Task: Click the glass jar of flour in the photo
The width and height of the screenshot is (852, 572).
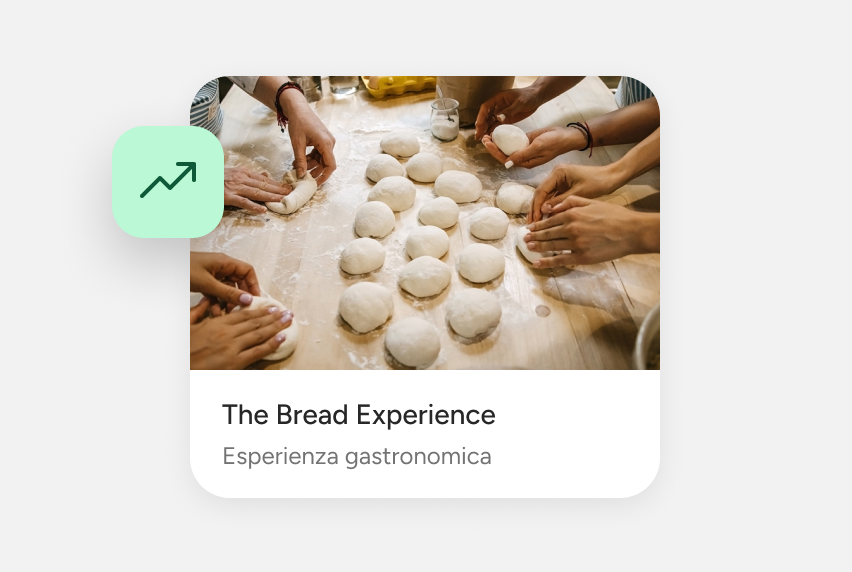Action: [444, 120]
